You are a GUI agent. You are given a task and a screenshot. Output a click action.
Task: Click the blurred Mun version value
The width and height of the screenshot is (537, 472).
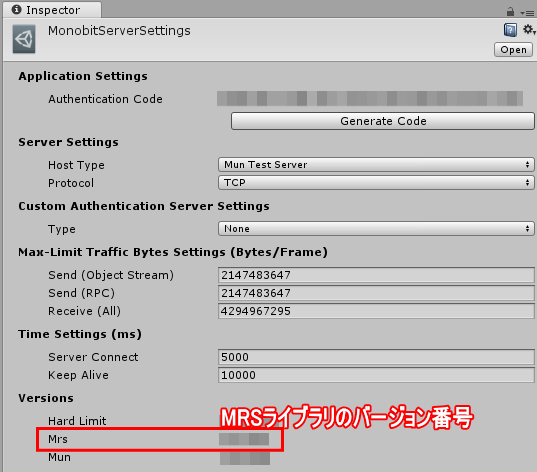point(245,458)
